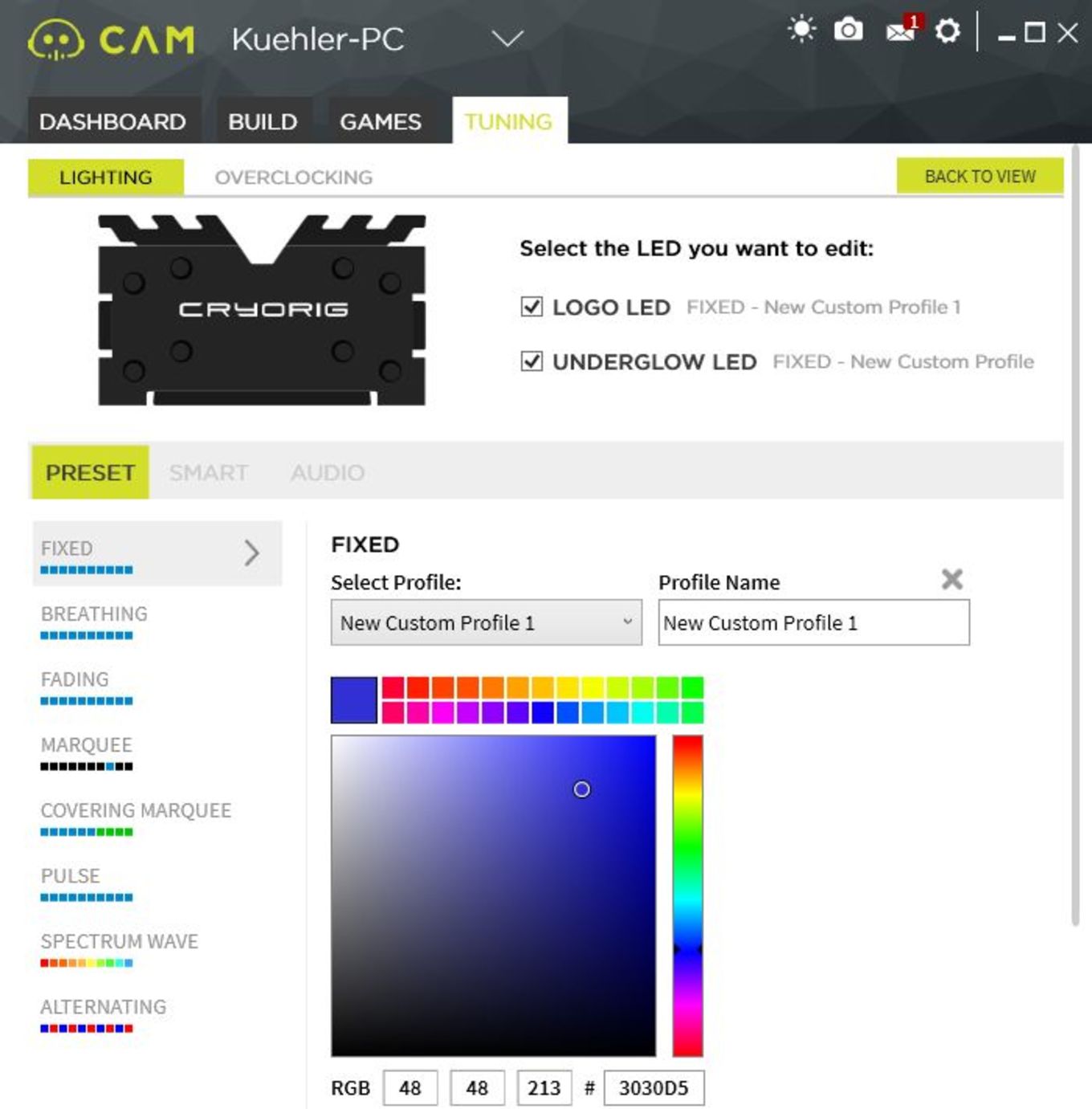Open the GAMES tab

coord(381,121)
